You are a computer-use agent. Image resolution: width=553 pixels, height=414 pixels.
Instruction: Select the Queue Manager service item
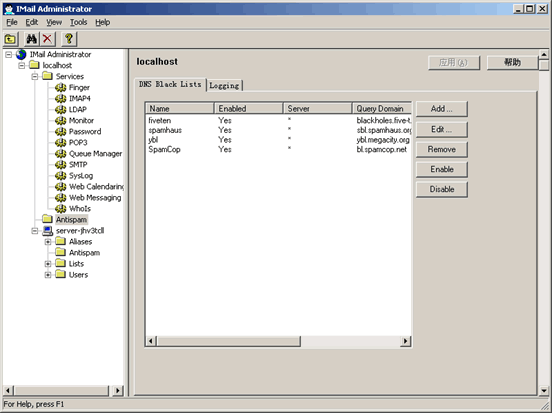click(95, 154)
